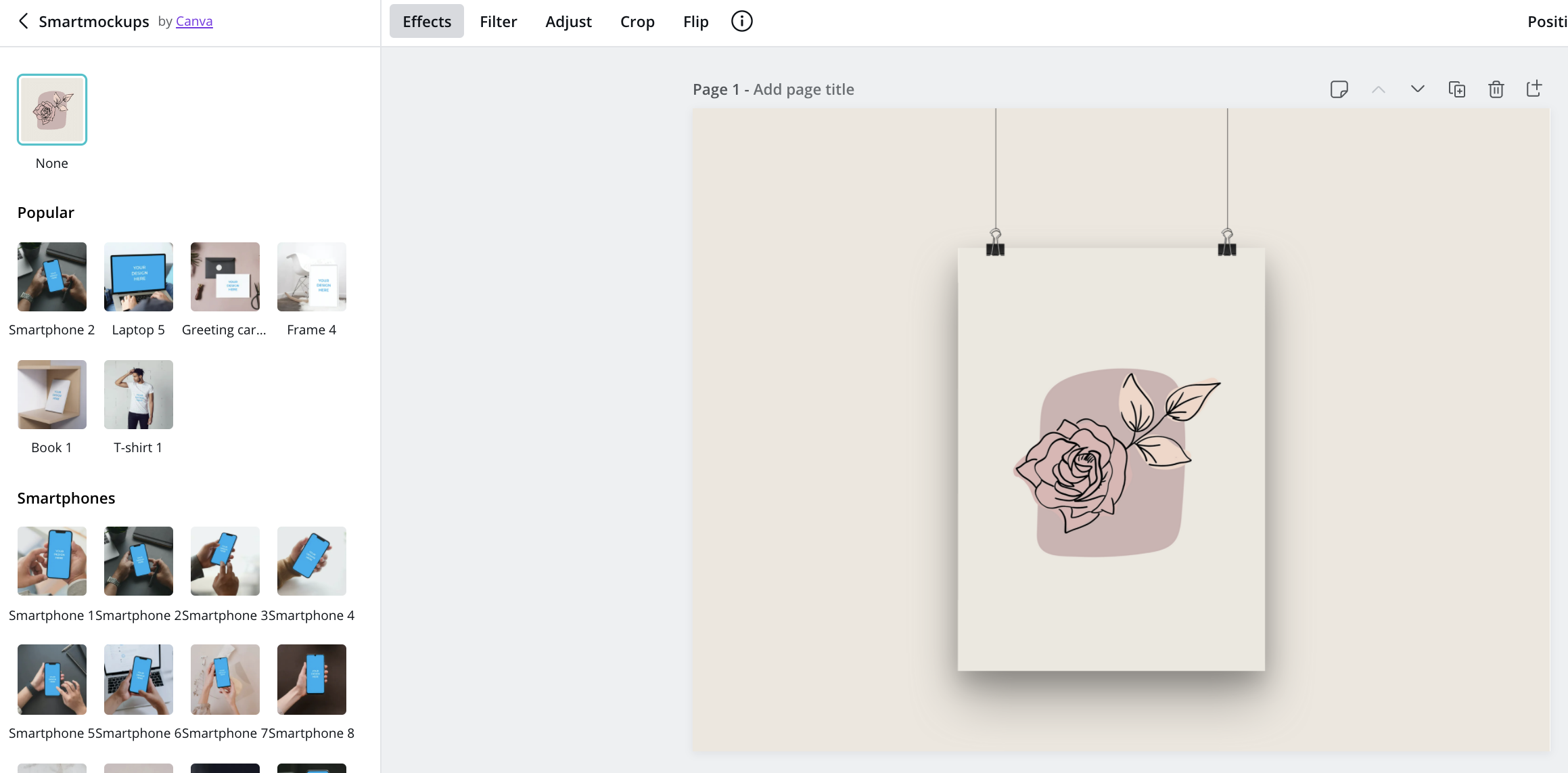
Task: Delete page with trash icon
Action: [x=1496, y=89]
